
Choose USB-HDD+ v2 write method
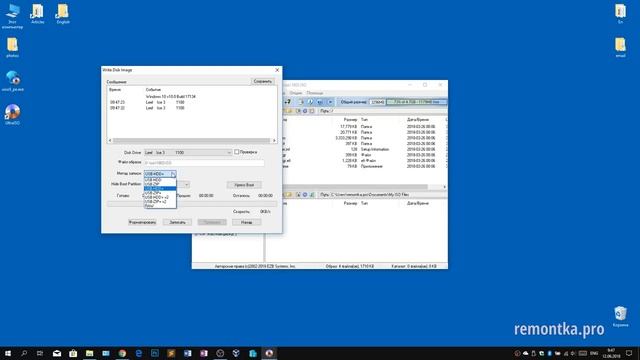[x=160, y=197]
